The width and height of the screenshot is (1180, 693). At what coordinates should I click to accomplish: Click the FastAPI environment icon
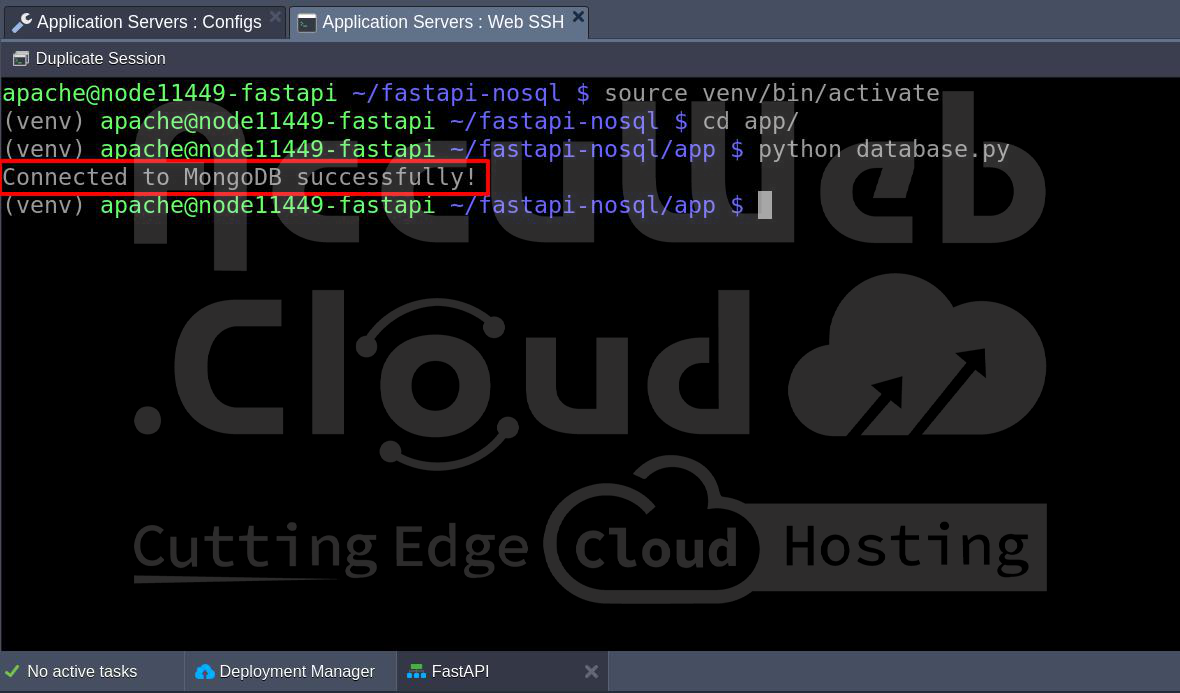tap(416, 671)
